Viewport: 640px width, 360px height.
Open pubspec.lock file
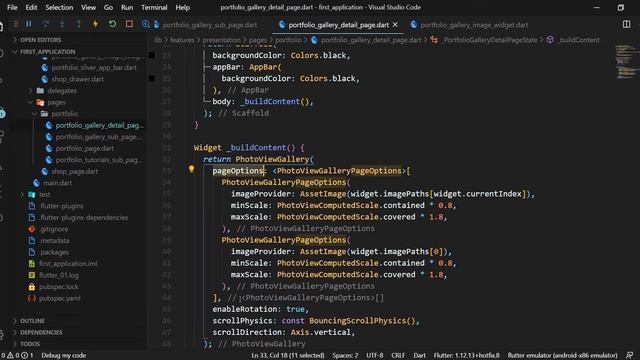click(59, 287)
